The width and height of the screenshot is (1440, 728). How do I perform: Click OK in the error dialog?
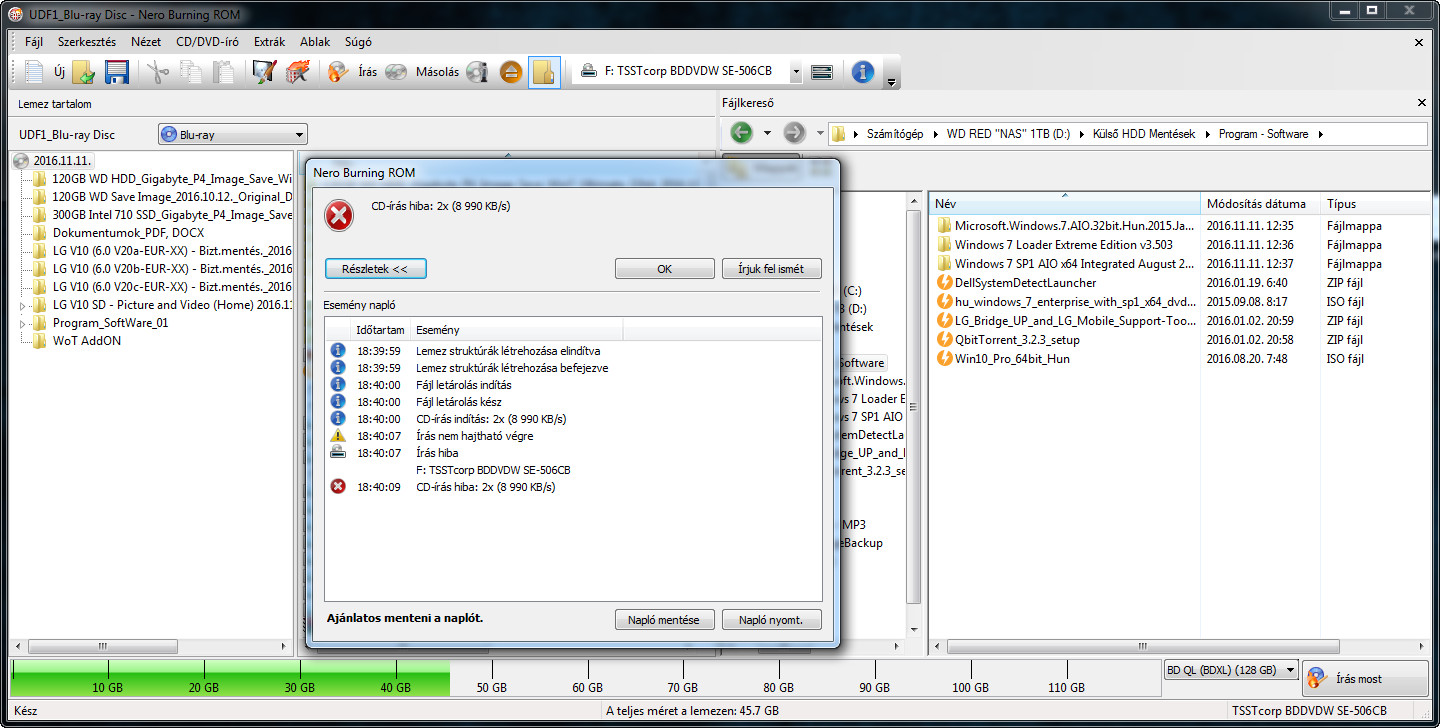pyautogui.click(x=664, y=269)
